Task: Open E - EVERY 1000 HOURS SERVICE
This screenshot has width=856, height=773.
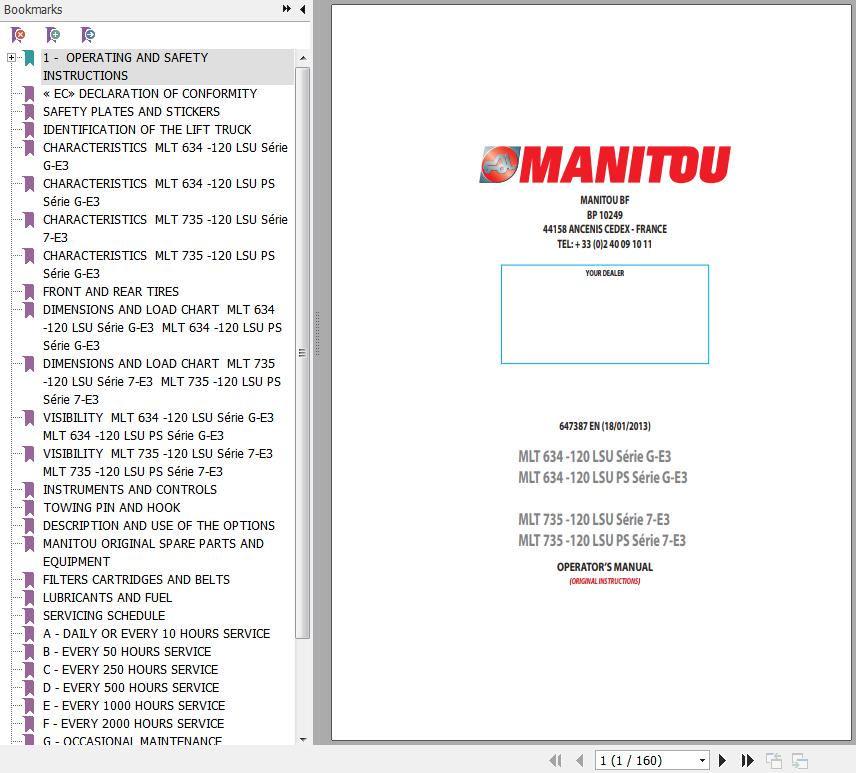Action: pos(134,706)
